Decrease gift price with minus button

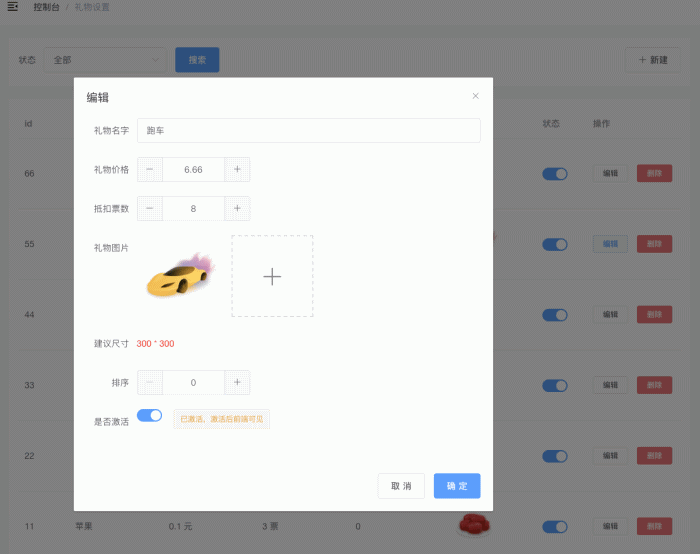pyautogui.click(x=150, y=170)
